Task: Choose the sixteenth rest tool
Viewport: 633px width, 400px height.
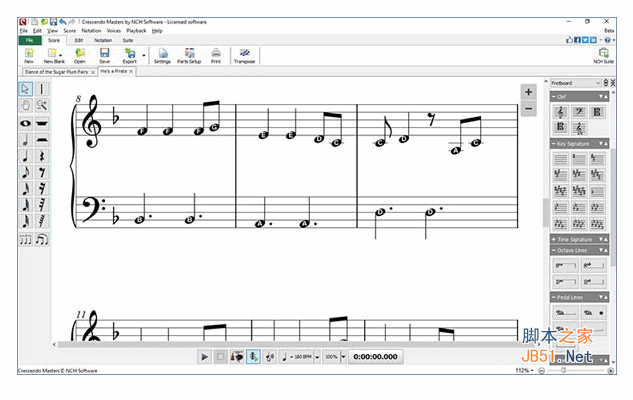Action: click(x=42, y=188)
